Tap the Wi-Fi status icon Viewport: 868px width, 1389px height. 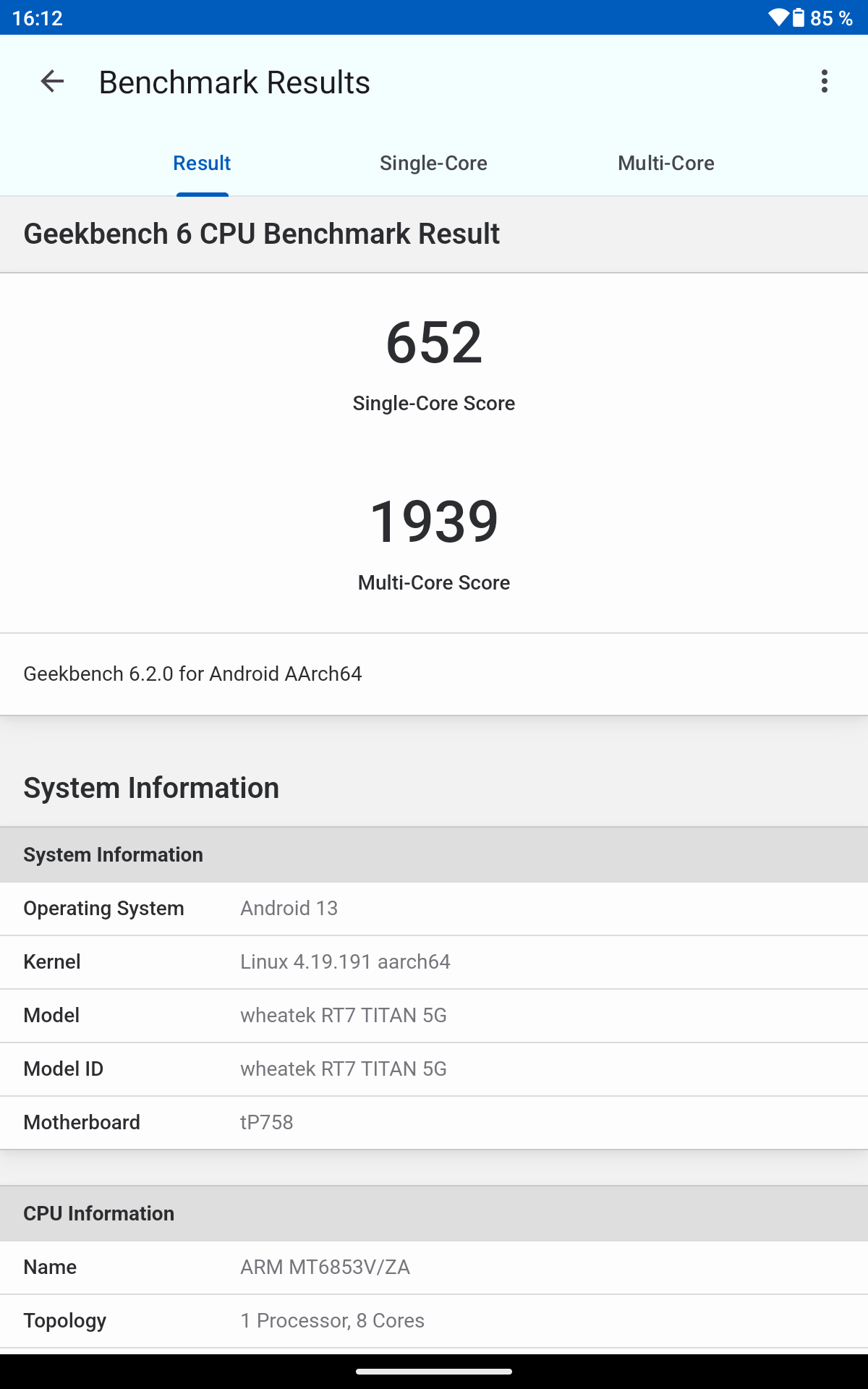pos(778,17)
